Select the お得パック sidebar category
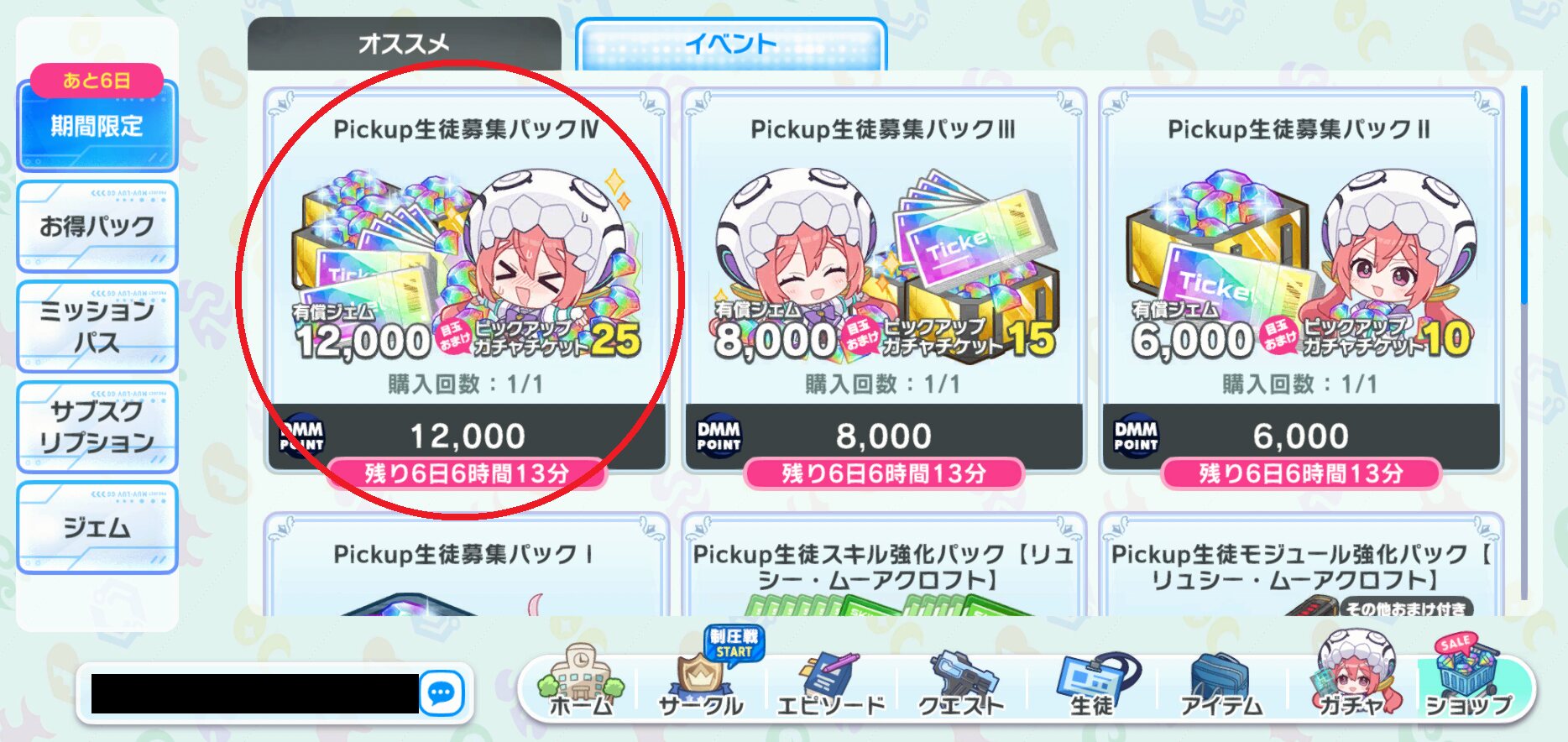Screen dimensions: 1568x742 pyautogui.click(x=97, y=227)
